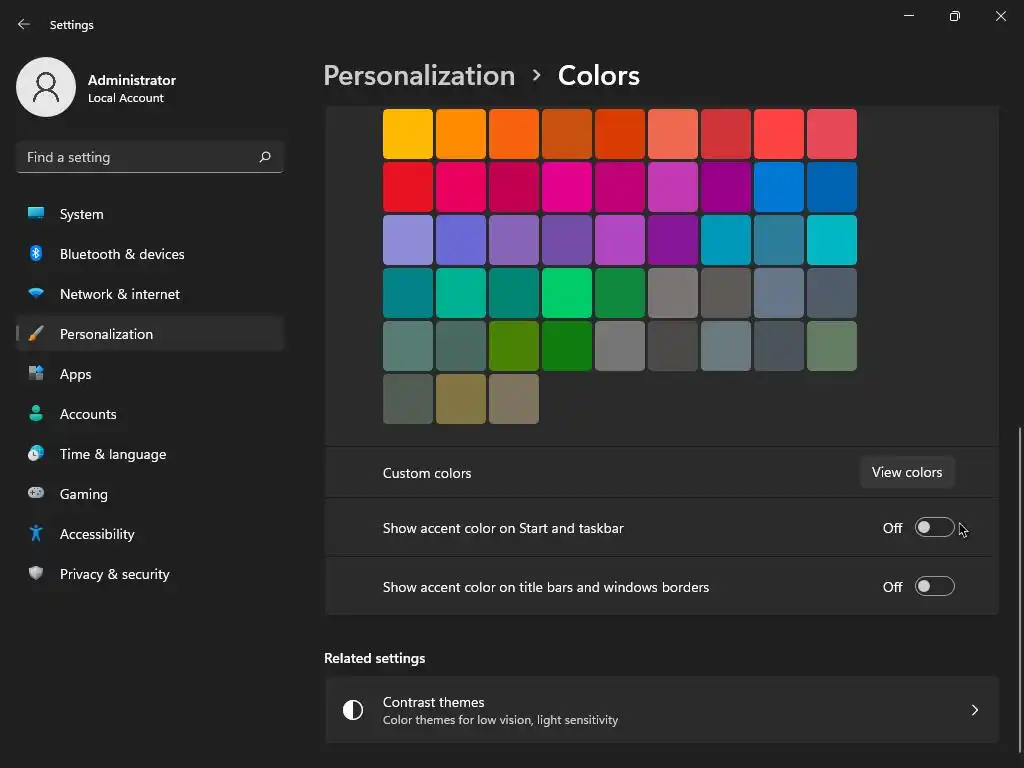Click the Bluetooth & devices icon
1024x768 pixels.
36,254
